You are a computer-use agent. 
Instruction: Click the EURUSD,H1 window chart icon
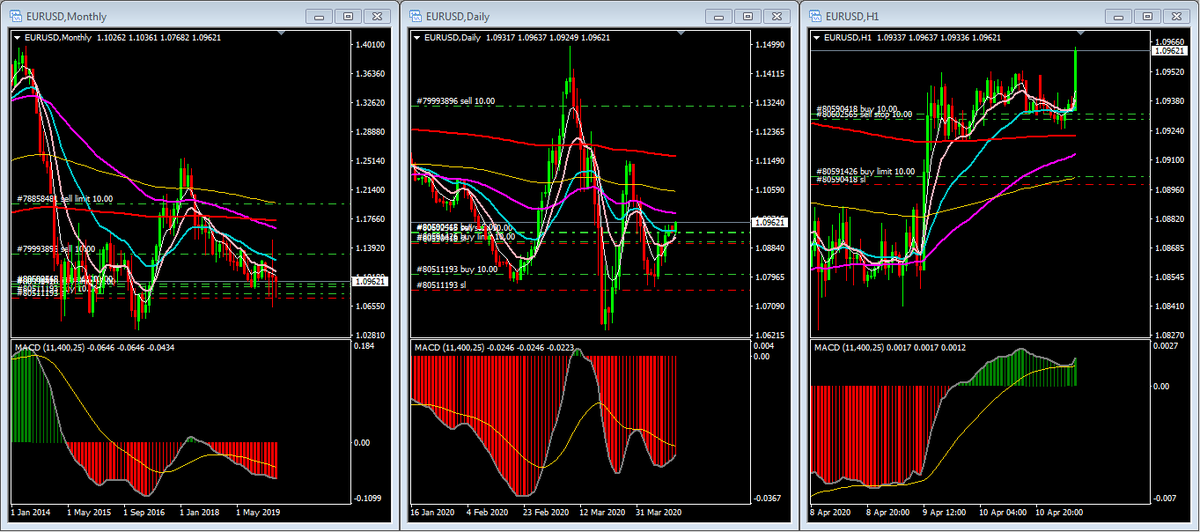pos(815,15)
